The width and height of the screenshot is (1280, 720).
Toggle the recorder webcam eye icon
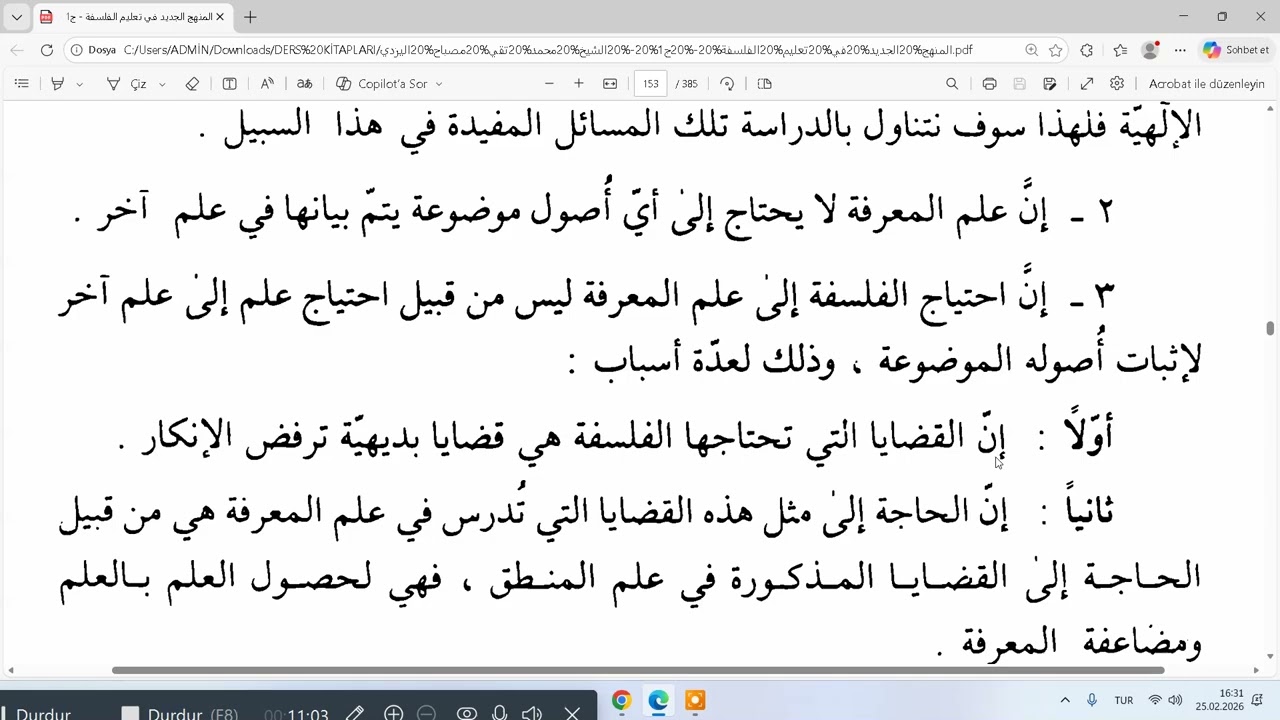[x=466, y=714]
